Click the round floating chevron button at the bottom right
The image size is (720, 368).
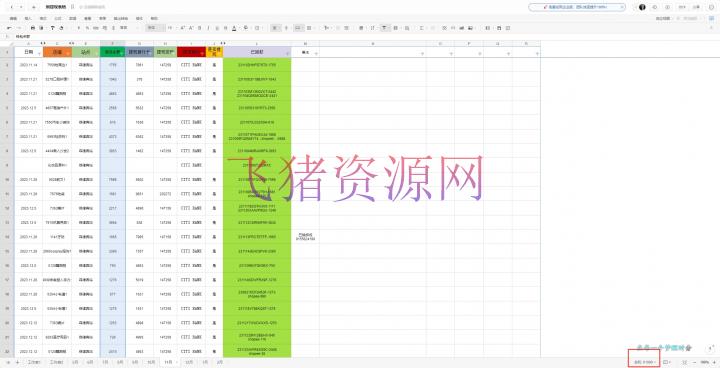coord(711,348)
